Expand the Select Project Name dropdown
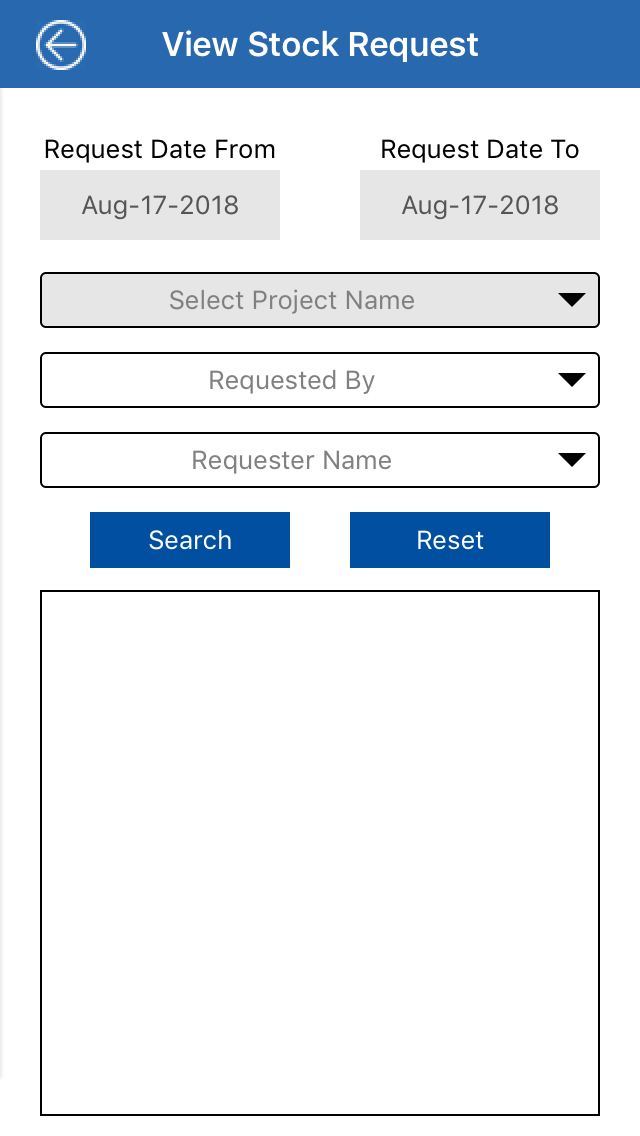Screen dimensions: 640x1136 (x=292, y=300)
